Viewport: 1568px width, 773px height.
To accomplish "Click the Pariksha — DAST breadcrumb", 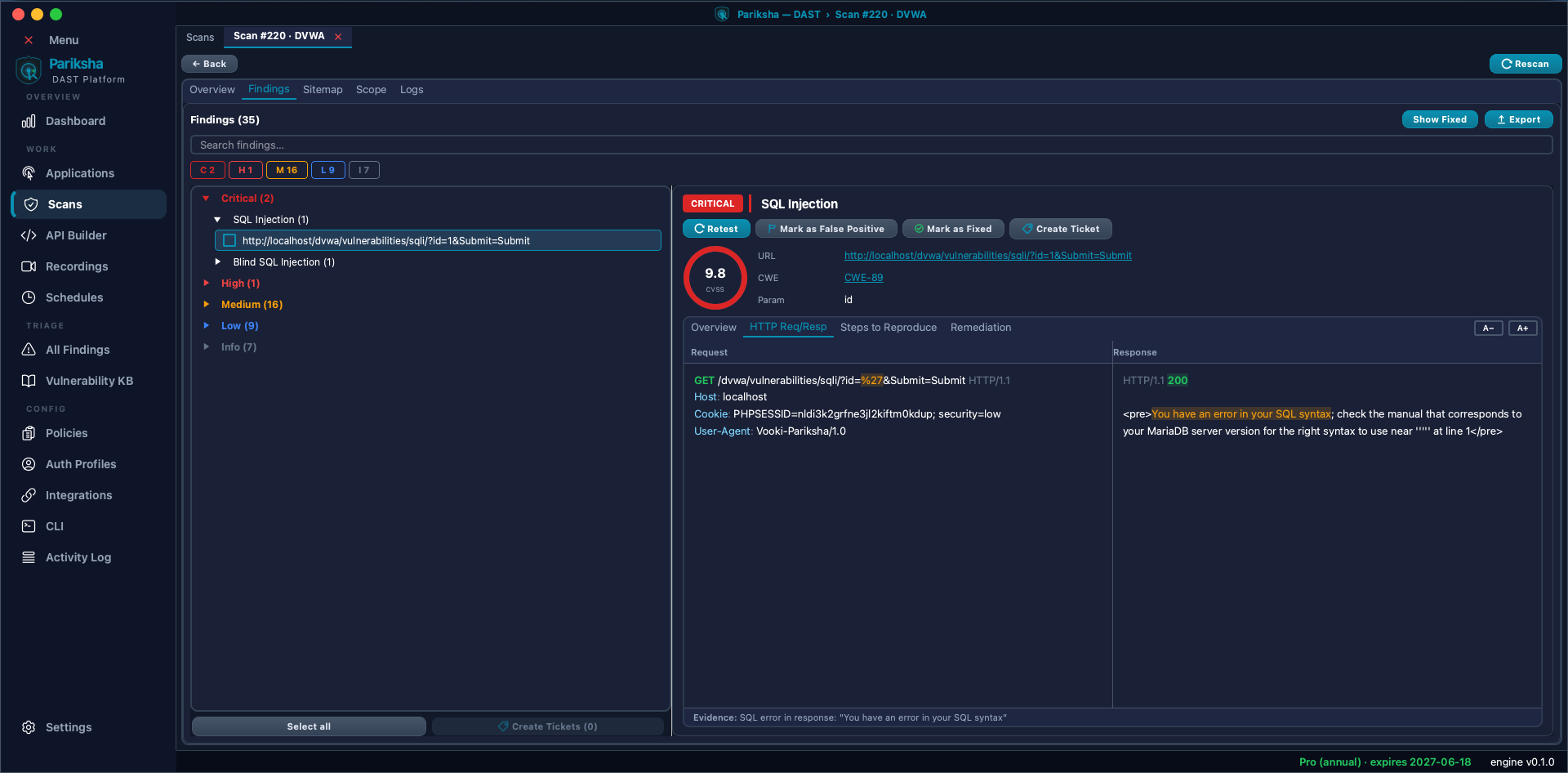I will 778,15.
